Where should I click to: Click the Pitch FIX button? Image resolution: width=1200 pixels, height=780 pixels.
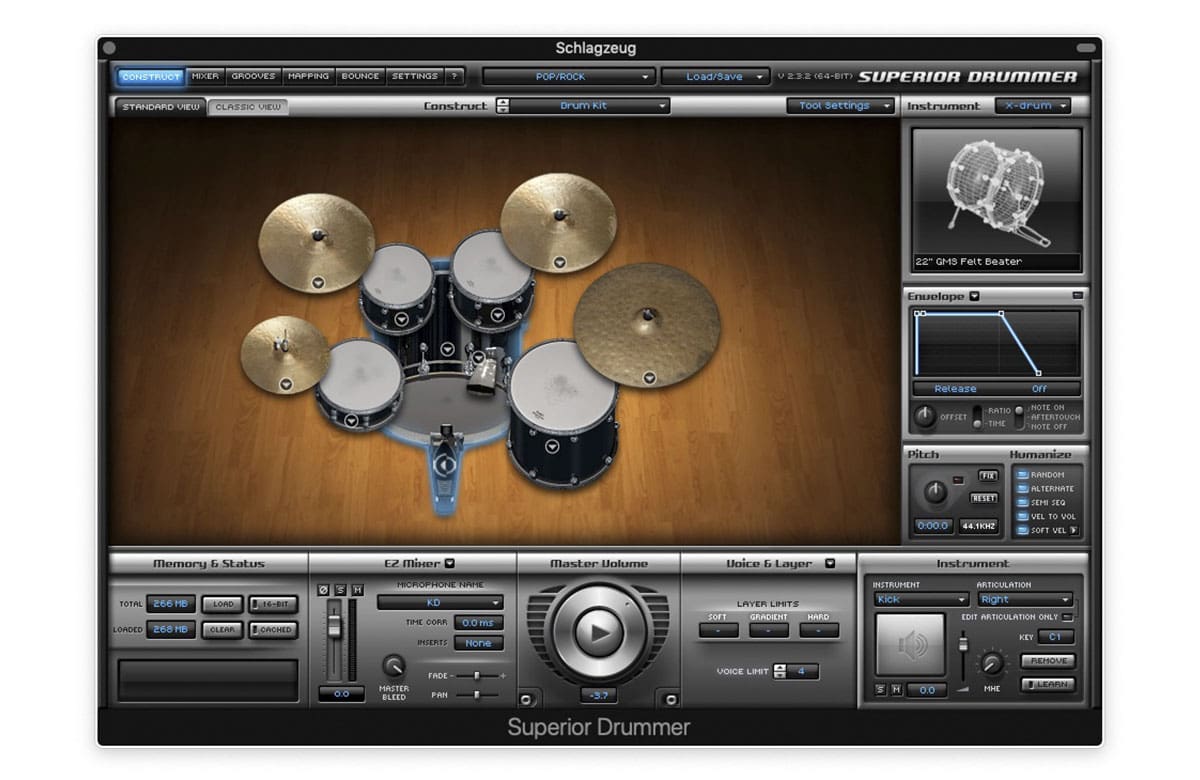point(988,476)
